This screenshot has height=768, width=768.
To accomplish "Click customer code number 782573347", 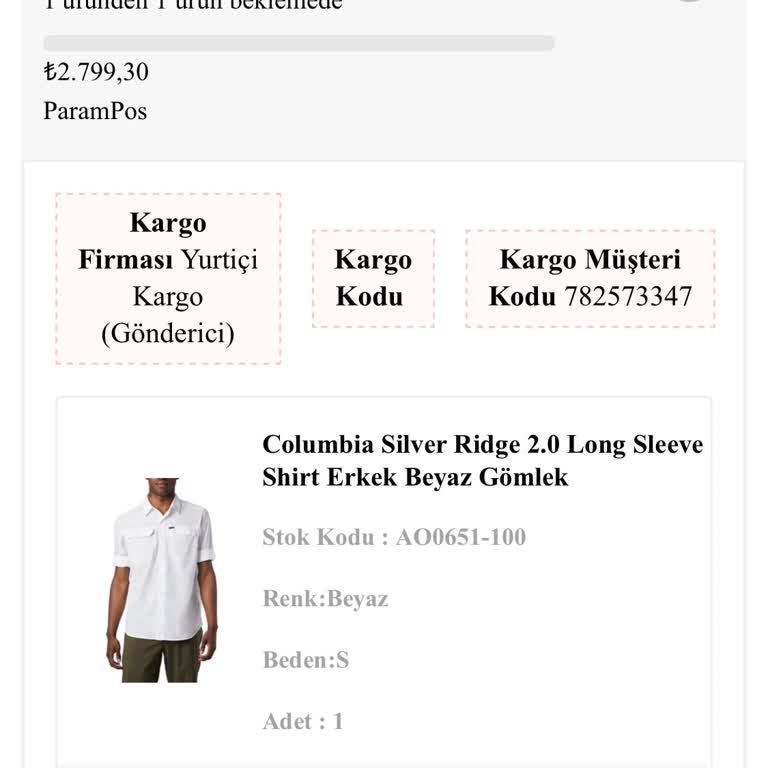I will point(628,296).
